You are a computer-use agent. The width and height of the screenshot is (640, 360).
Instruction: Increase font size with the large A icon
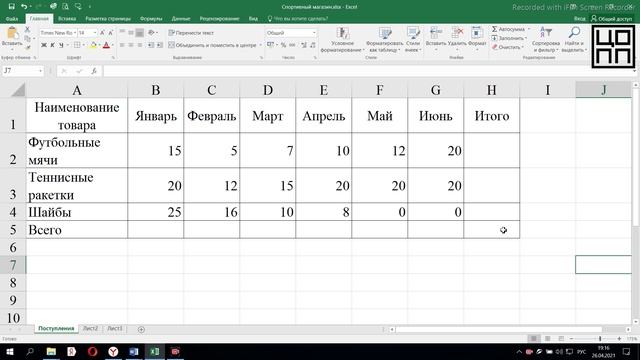(102, 33)
